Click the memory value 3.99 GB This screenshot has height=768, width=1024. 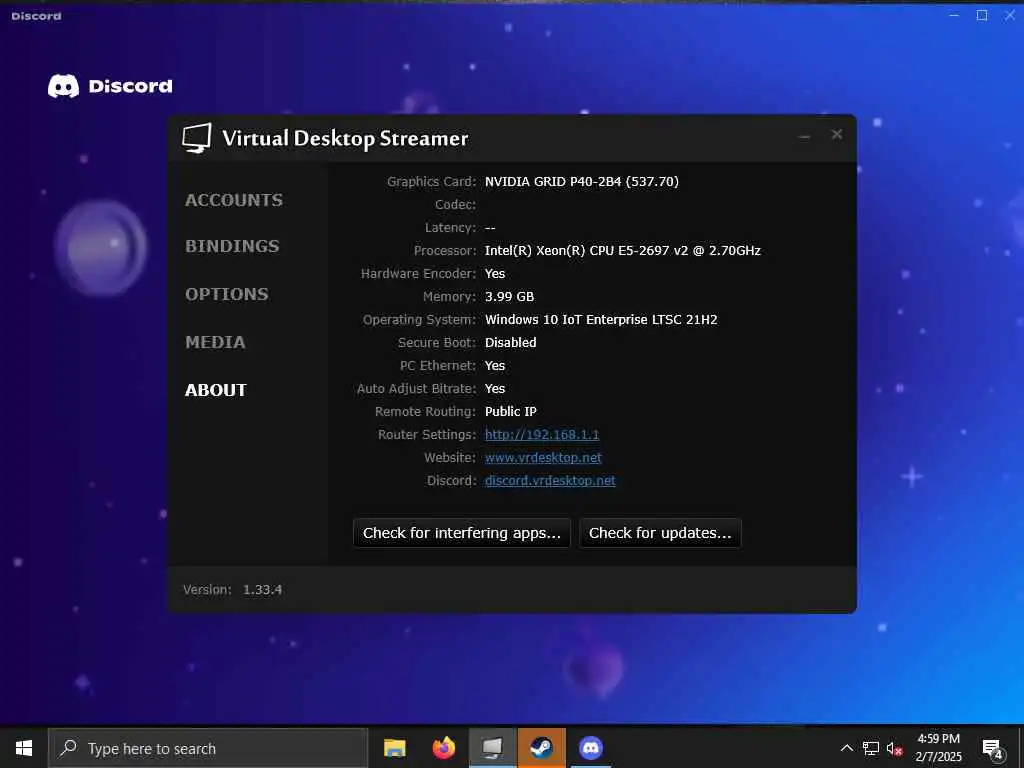coord(509,296)
